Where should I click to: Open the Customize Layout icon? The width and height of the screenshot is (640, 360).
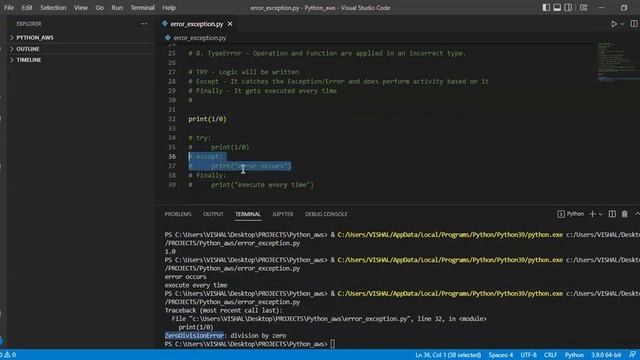[584, 8]
